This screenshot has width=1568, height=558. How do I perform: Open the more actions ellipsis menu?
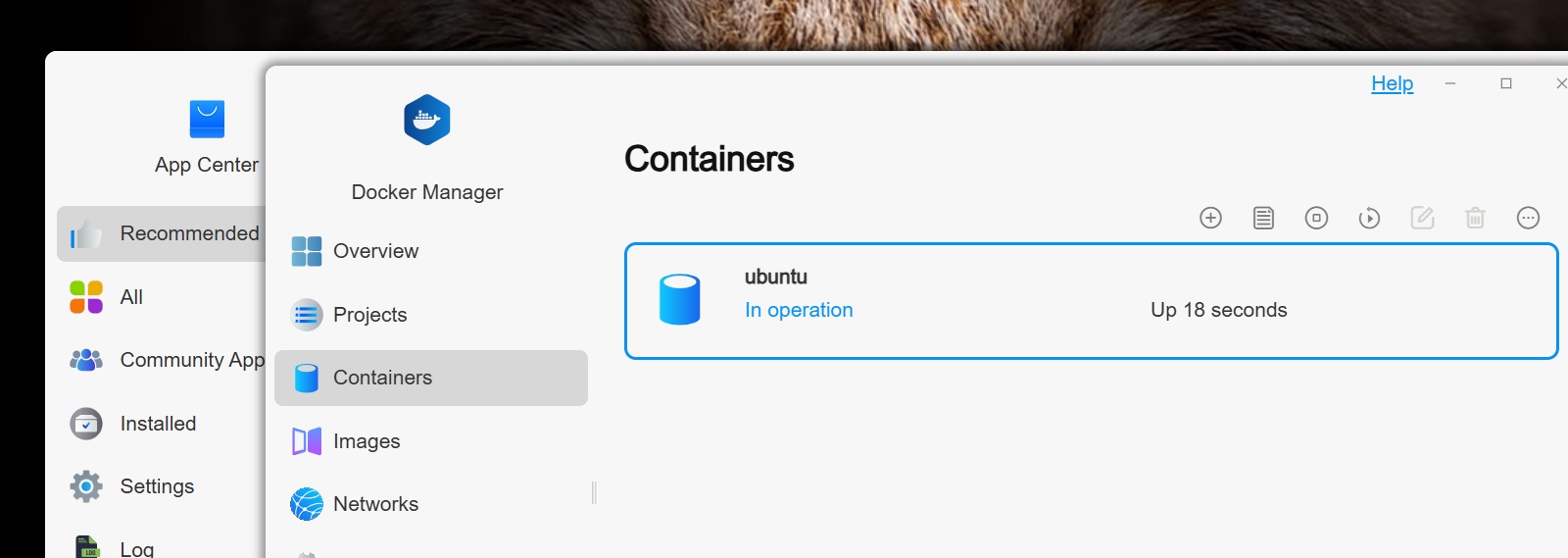click(1528, 218)
